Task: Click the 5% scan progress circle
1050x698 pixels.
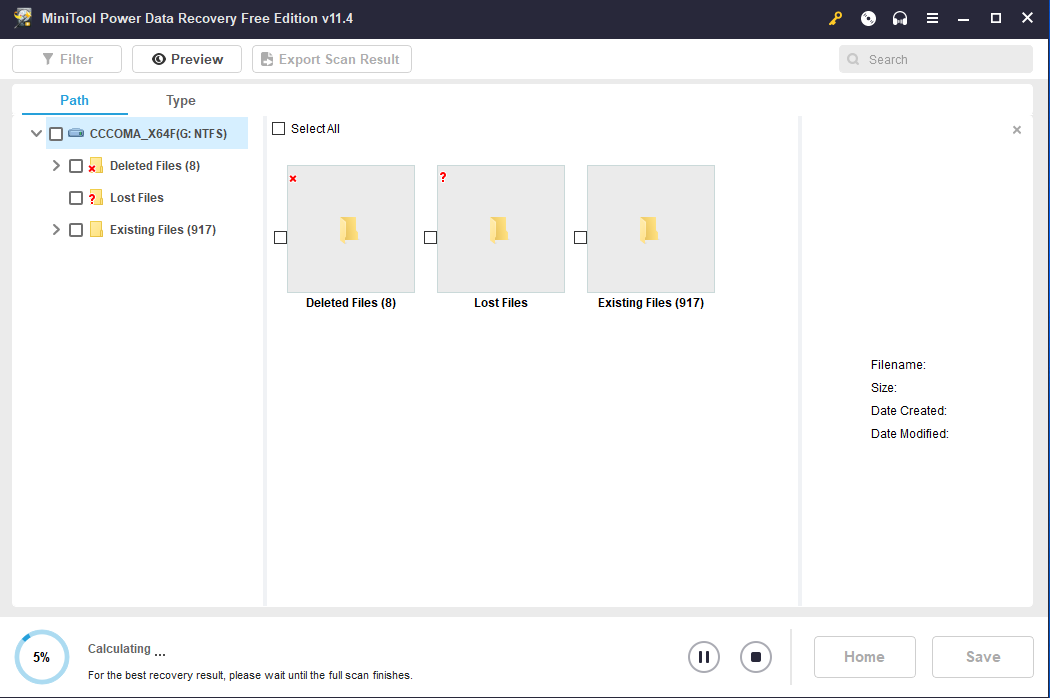Action: pyautogui.click(x=42, y=657)
